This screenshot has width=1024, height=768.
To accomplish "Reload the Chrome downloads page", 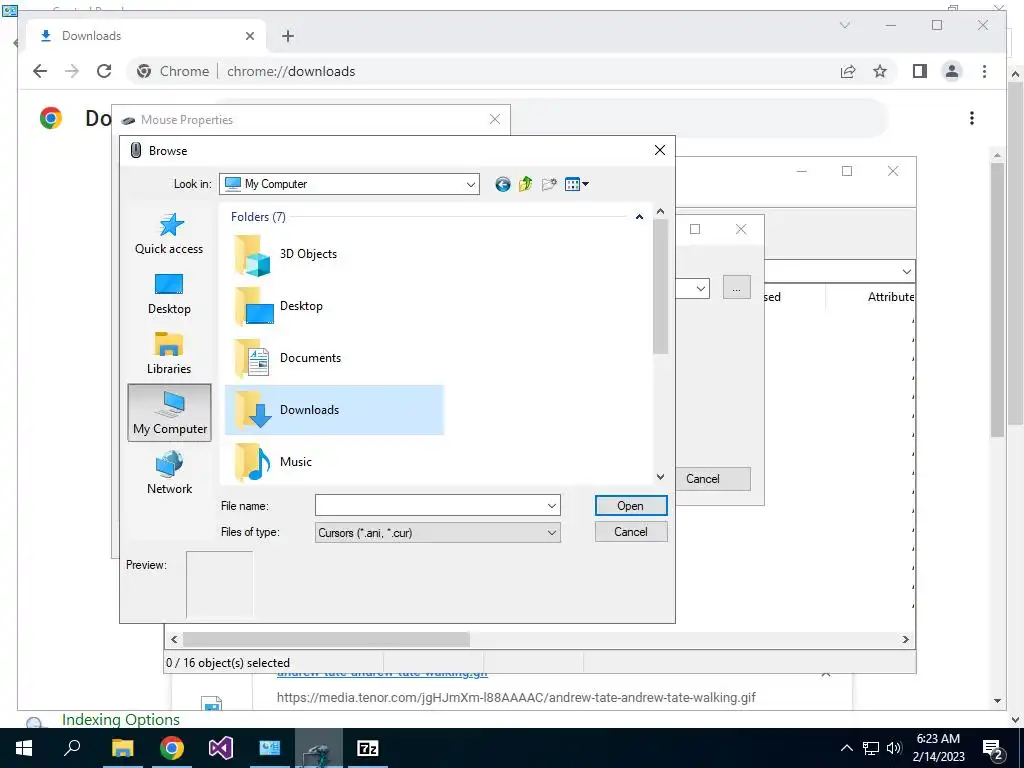I will coord(104,71).
